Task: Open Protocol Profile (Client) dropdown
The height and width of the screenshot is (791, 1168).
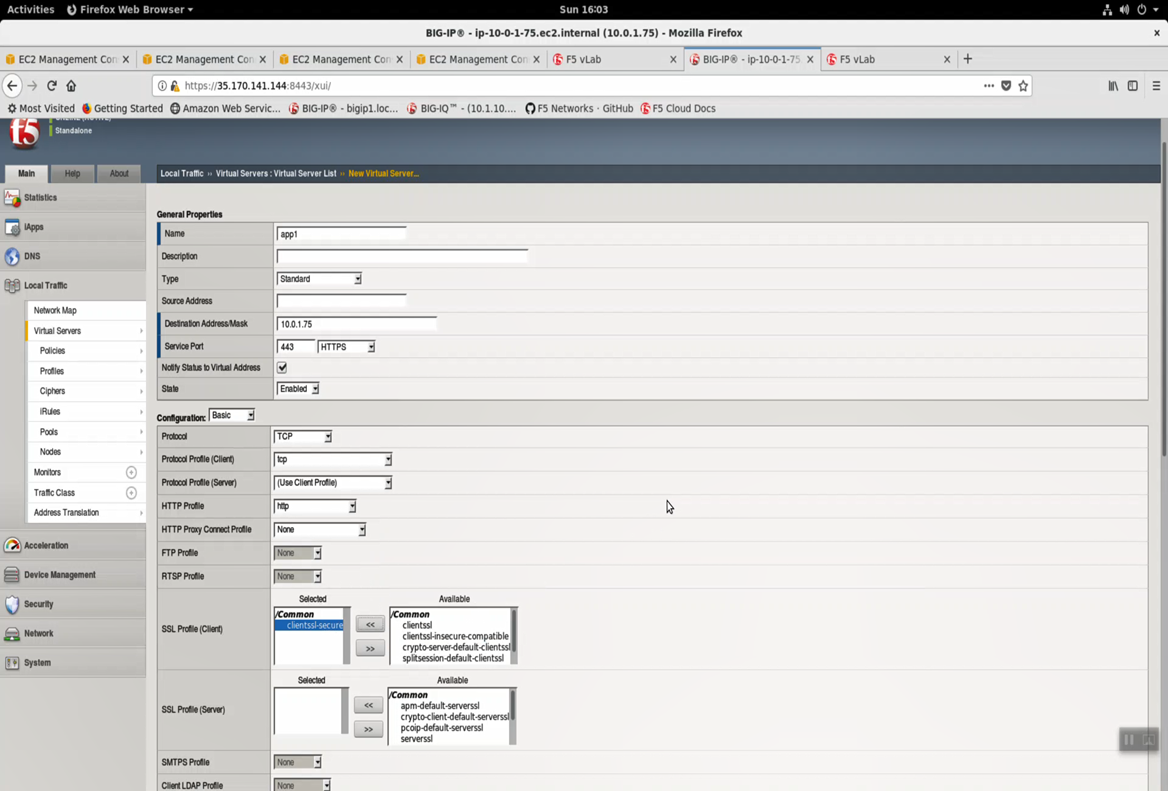Action: click(x=332, y=460)
